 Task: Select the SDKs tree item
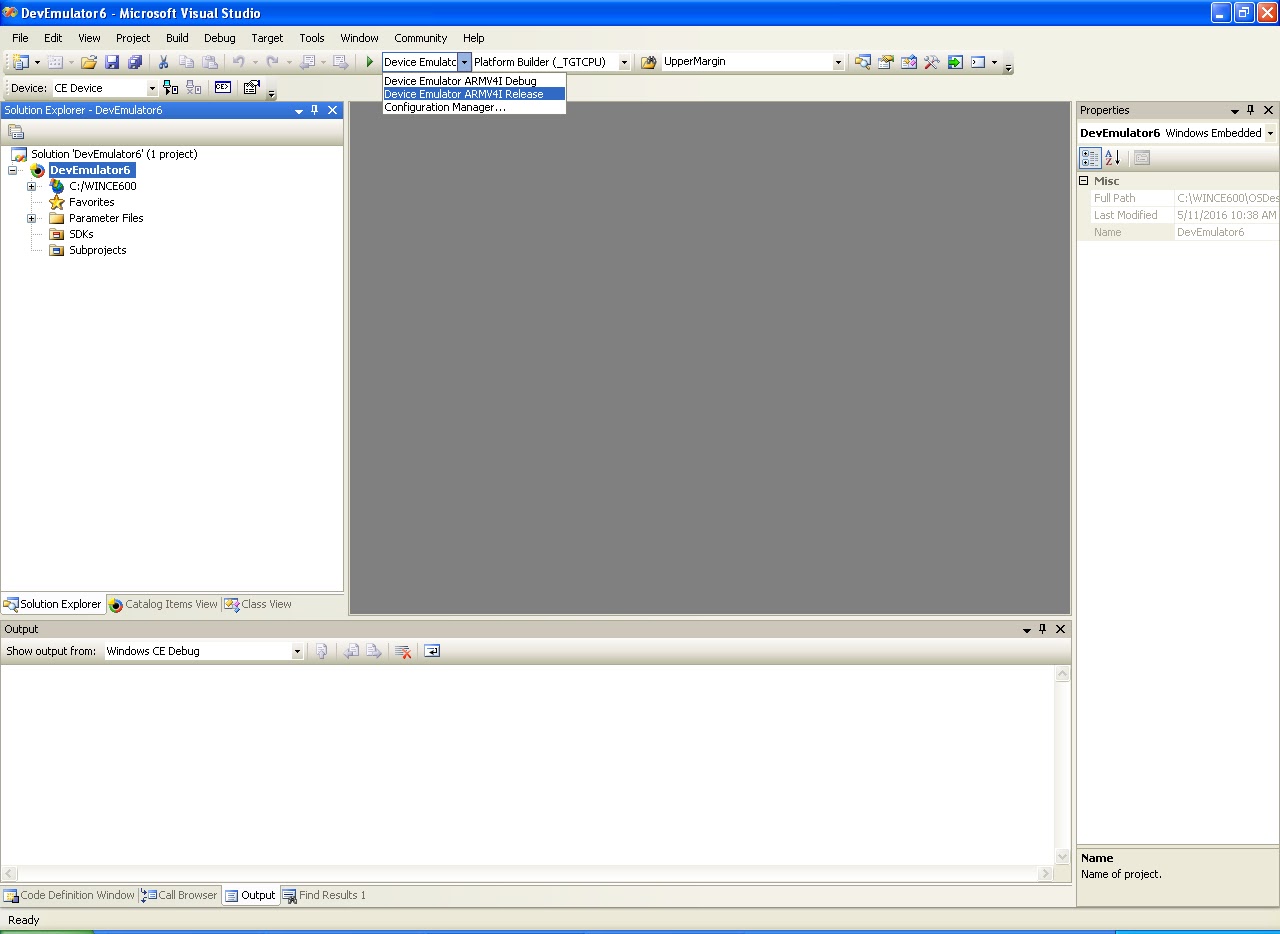[81, 234]
